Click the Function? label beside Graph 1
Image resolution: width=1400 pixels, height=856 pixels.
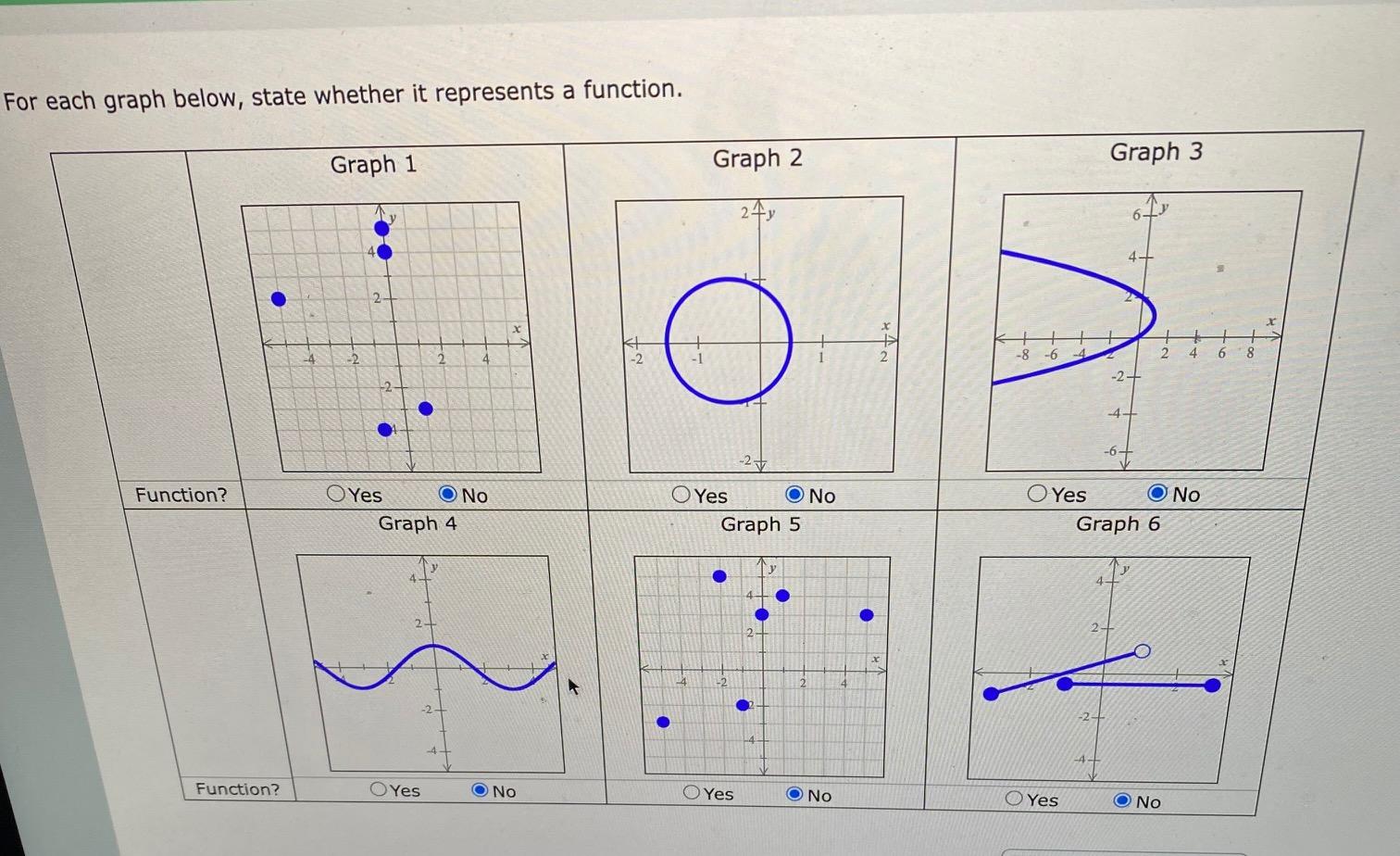182,495
